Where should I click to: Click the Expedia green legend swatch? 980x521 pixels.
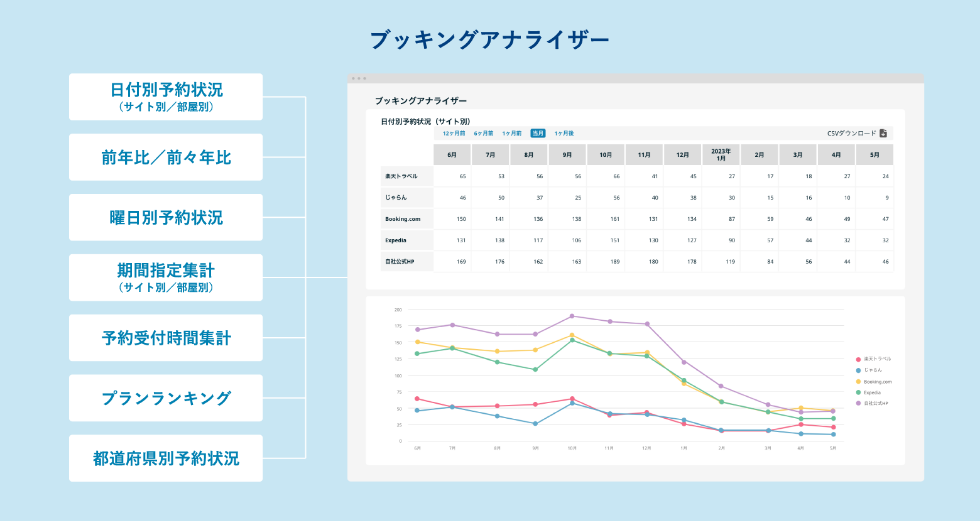(x=858, y=392)
